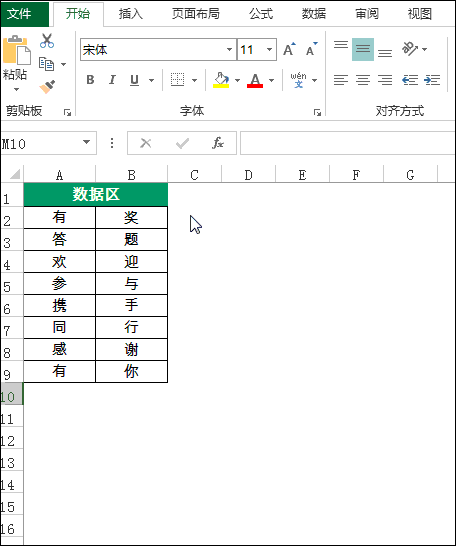This screenshot has width=456, height=546.
Task: Click the cancel X in formula bar
Action: pos(146,143)
